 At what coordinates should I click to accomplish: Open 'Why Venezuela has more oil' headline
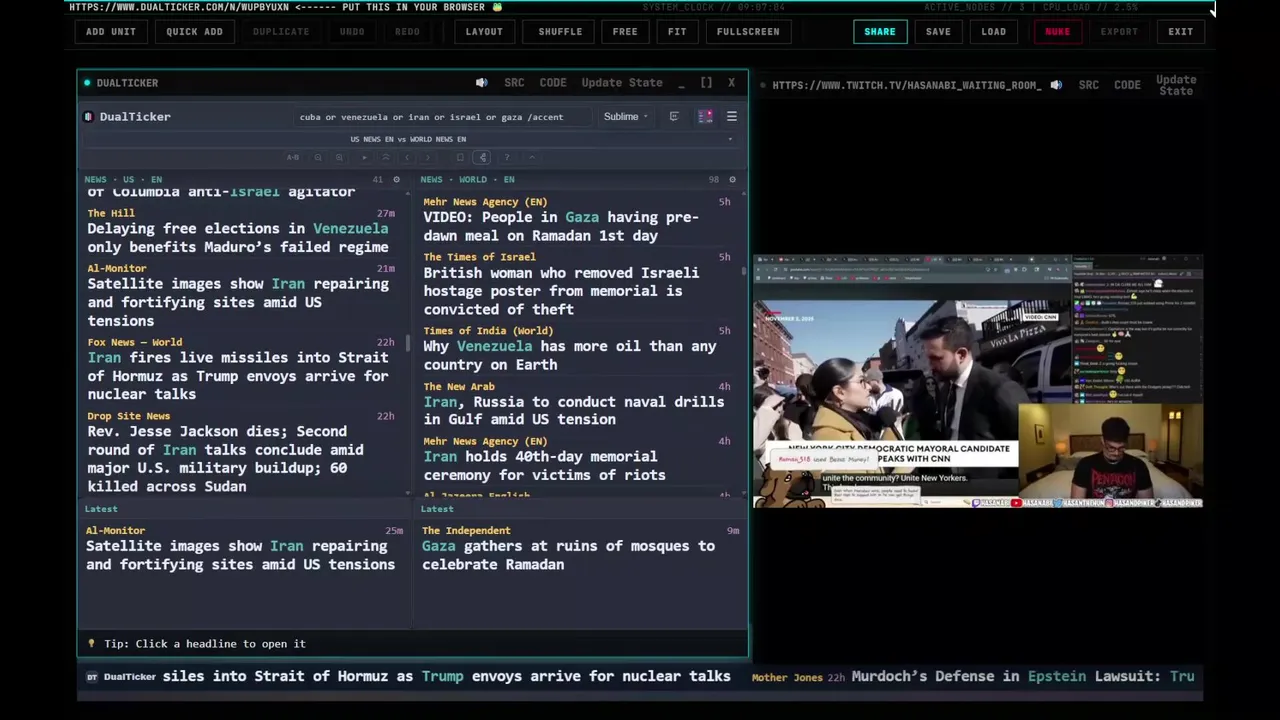(x=570, y=355)
